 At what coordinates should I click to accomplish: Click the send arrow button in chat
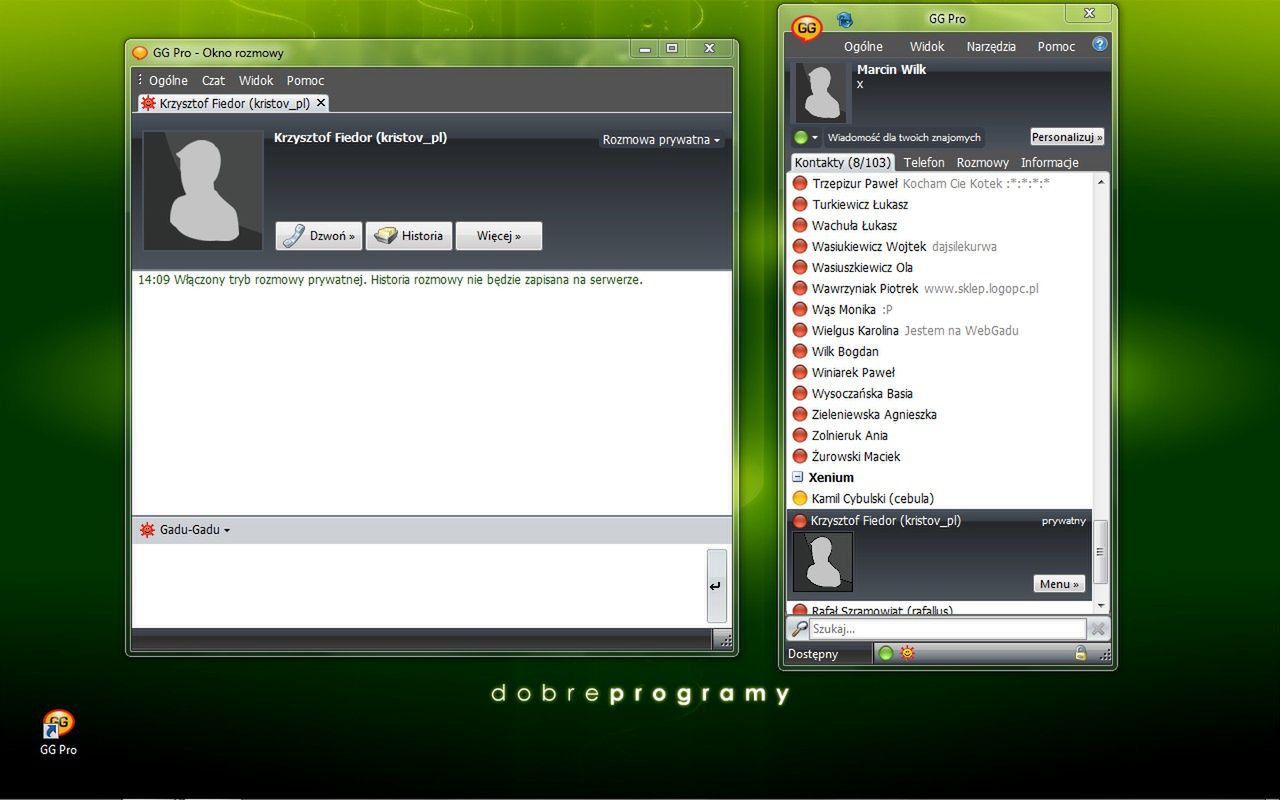[716, 586]
